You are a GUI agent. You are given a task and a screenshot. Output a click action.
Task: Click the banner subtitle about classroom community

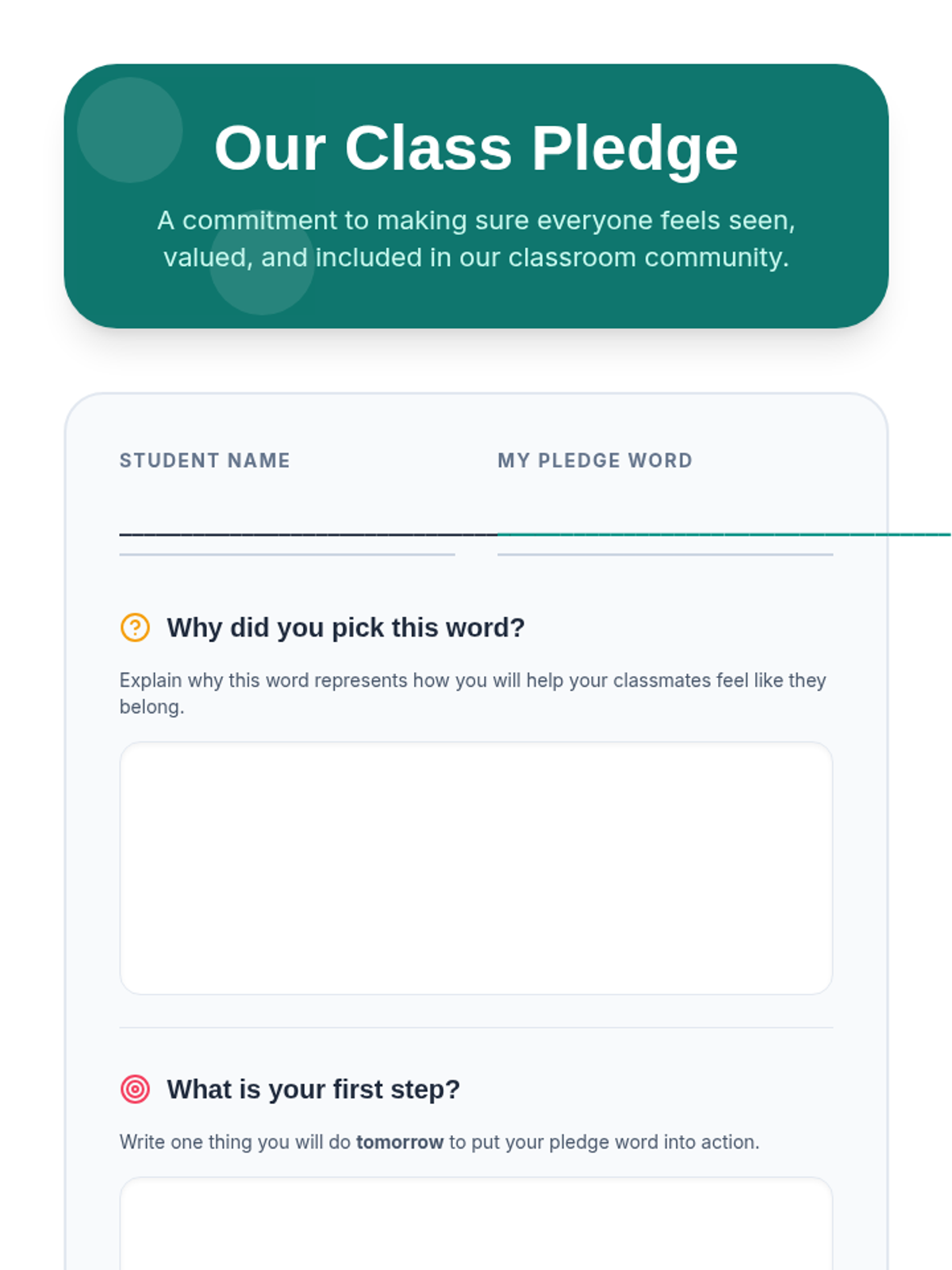pyautogui.click(x=476, y=238)
